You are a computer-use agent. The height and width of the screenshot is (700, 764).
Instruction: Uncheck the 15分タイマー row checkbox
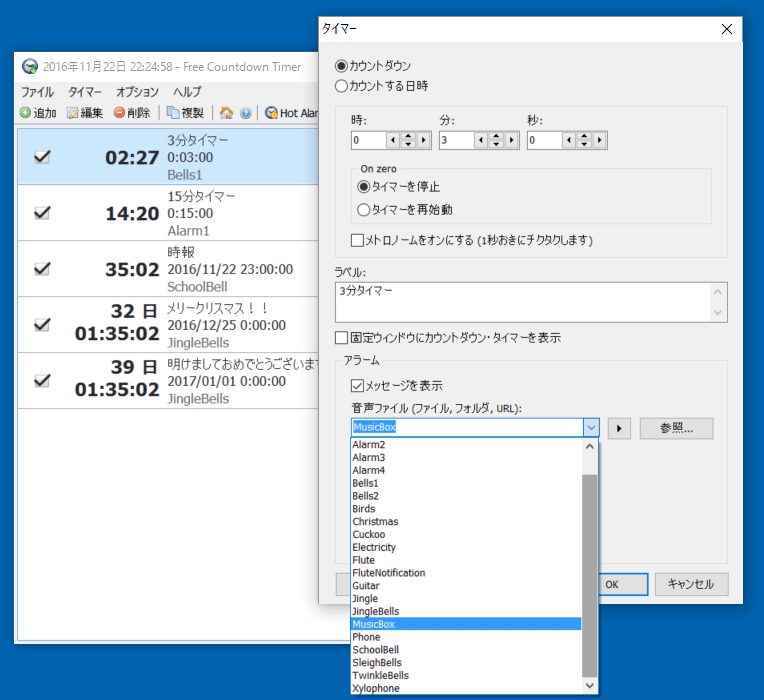point(42,213)
